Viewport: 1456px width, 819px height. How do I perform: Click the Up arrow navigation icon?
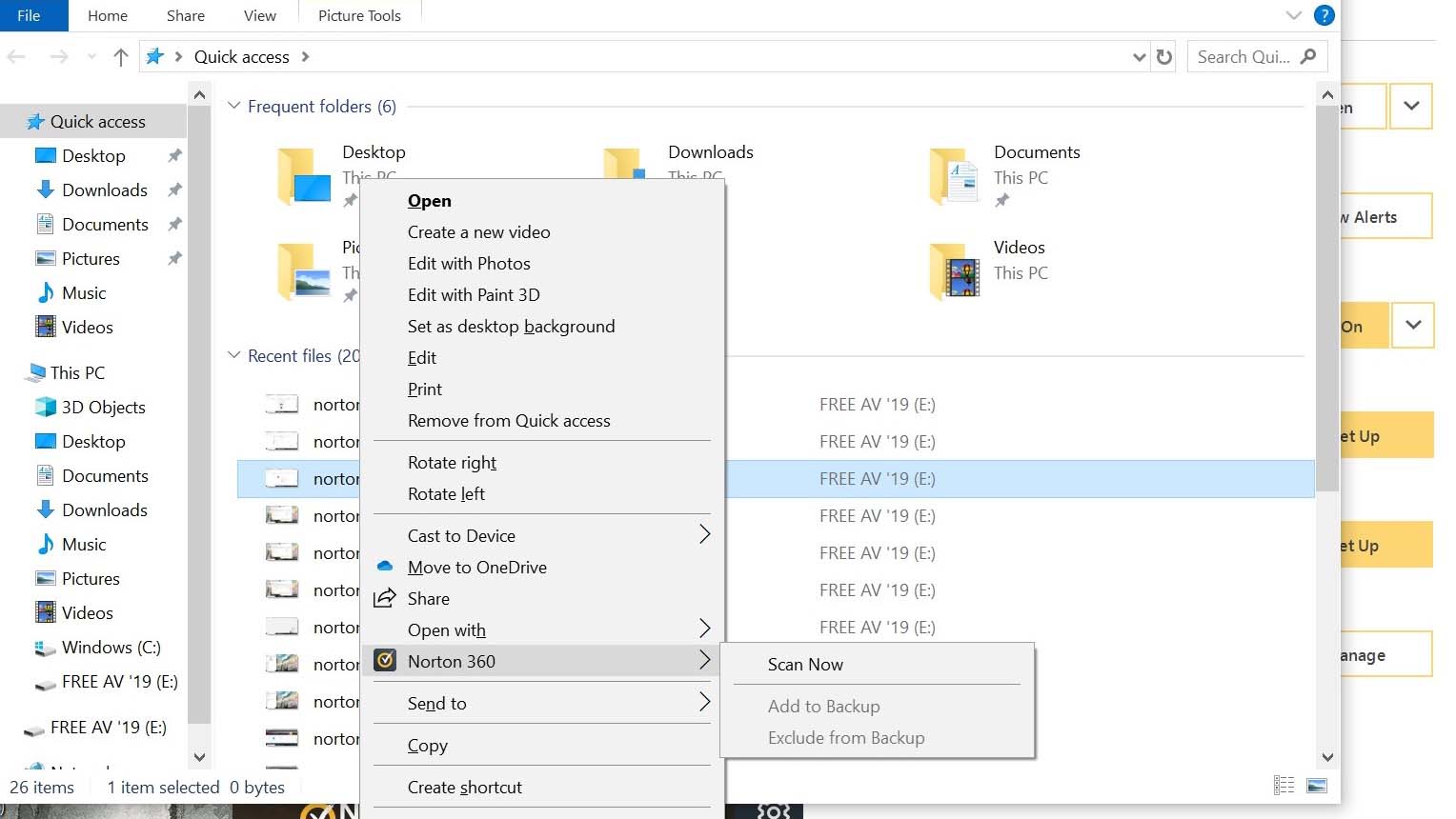(120, 56)
